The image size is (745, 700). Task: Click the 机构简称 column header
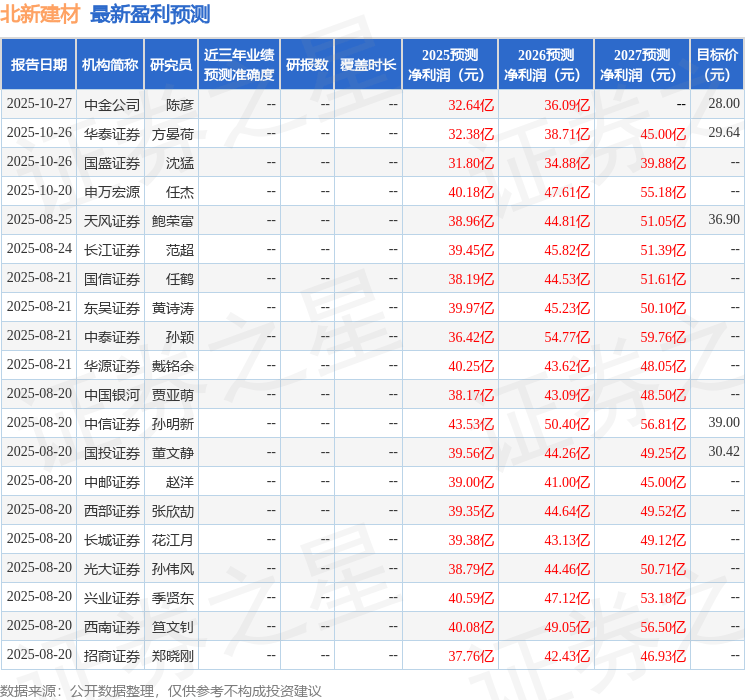pyautogui.click(x=110, y=64)
